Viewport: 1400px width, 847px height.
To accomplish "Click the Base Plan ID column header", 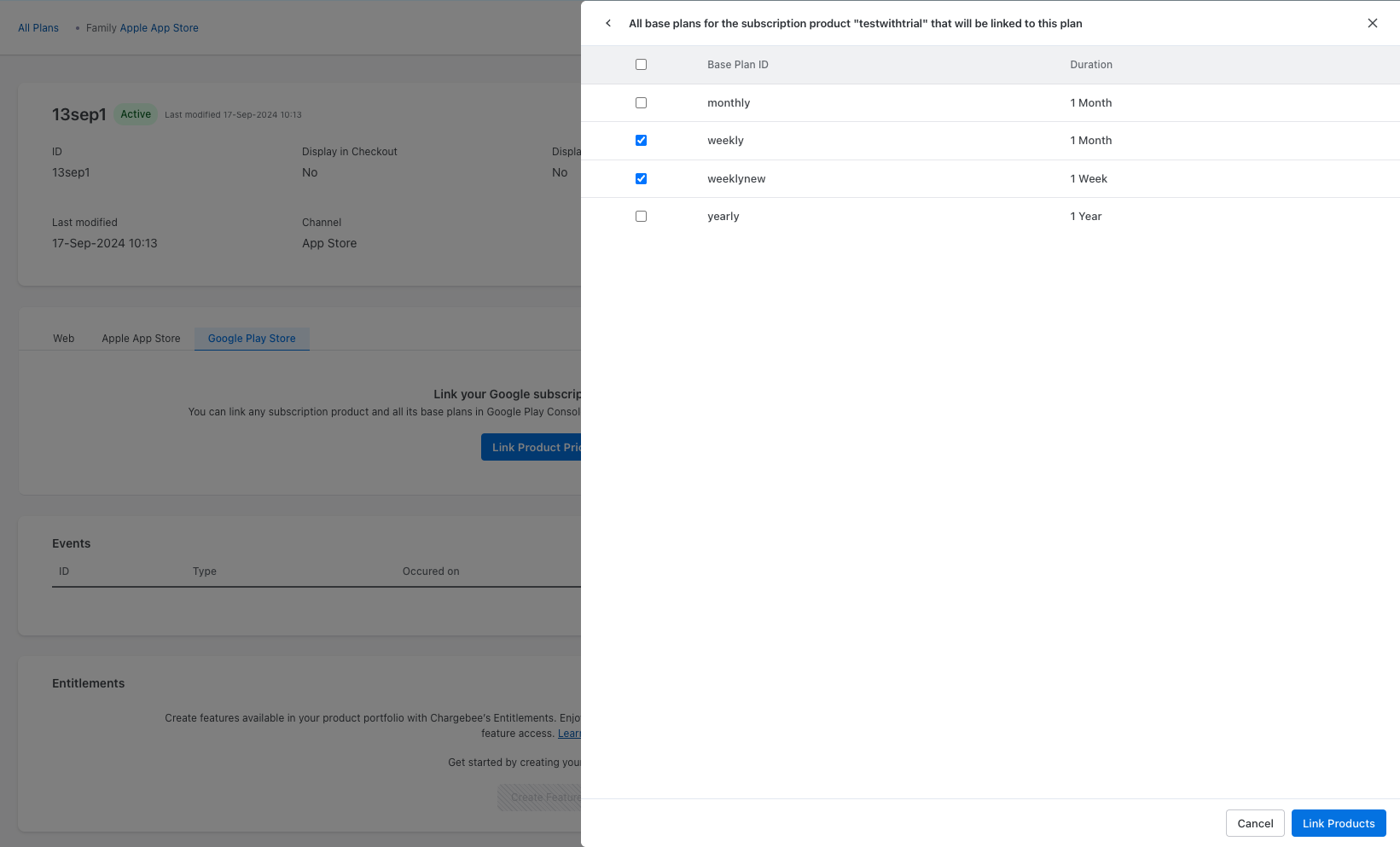I will (737, 65).
